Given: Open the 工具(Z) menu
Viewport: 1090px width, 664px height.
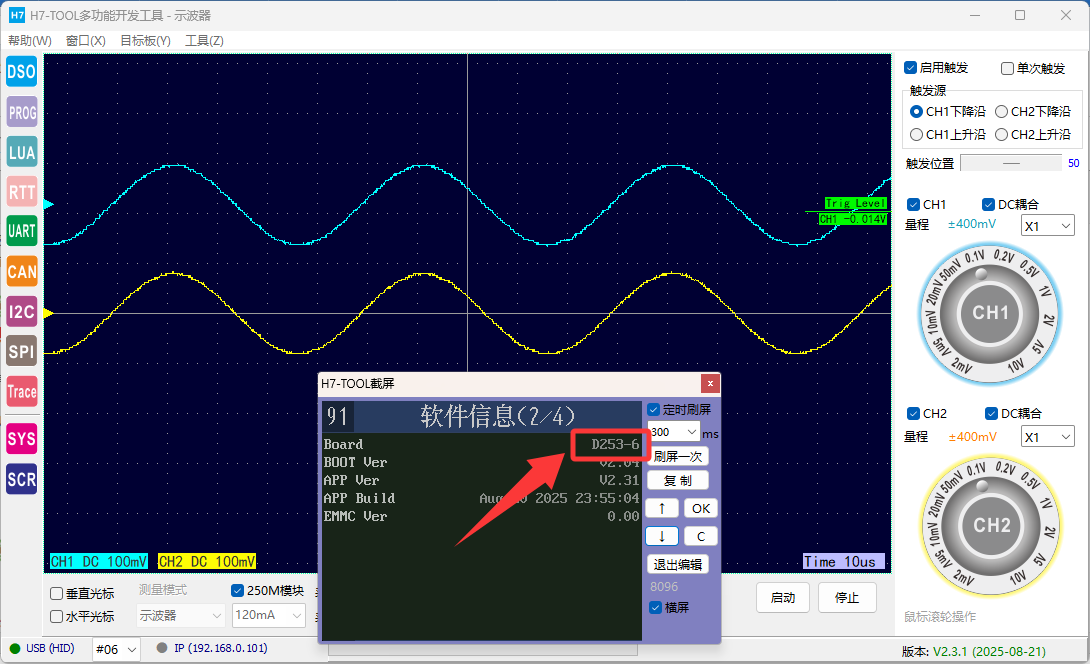Looking at the screenshot, I should [204, 40].
